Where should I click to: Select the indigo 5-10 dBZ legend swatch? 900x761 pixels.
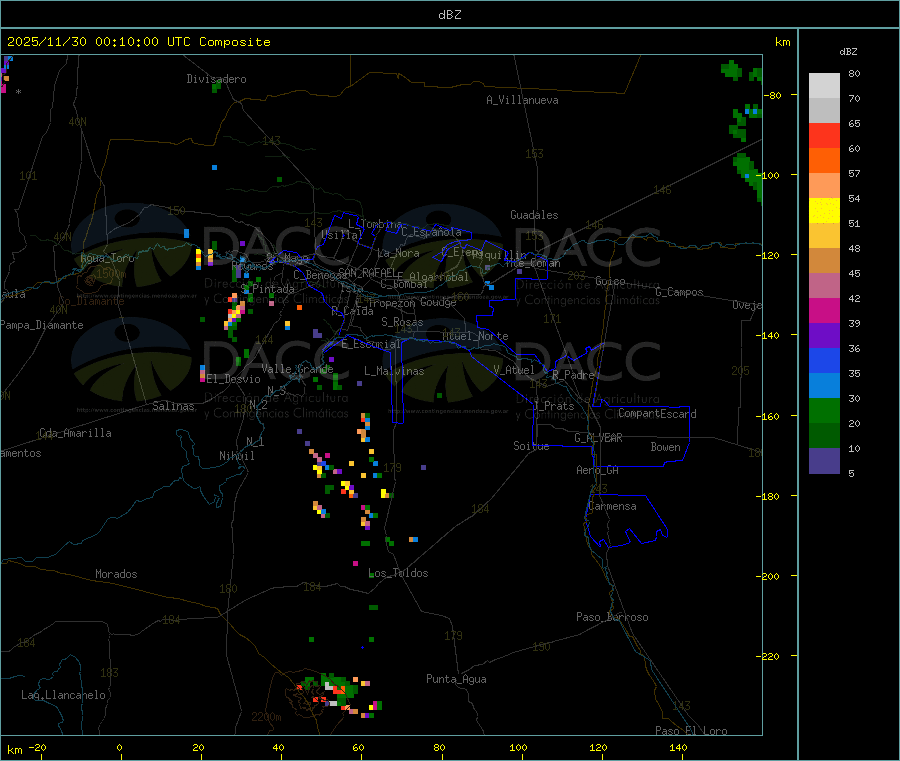(824, 461)
